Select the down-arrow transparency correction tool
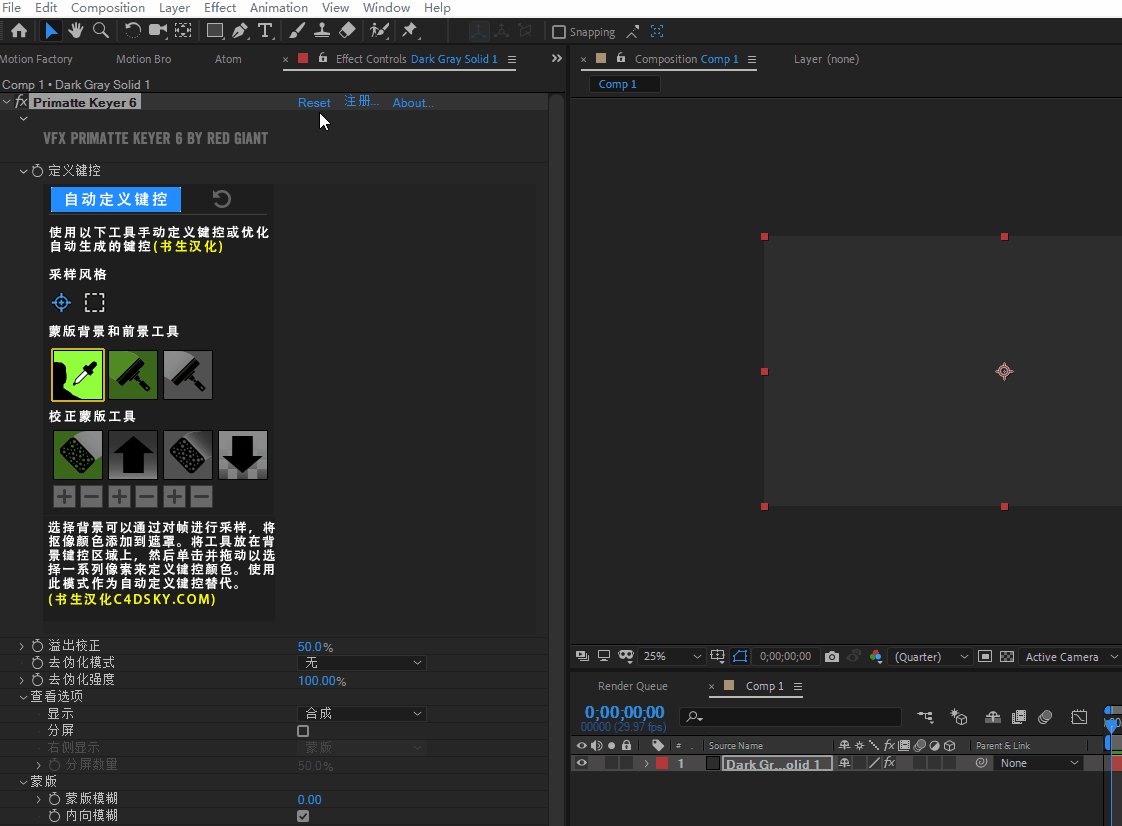Screen dimensions: 1122x826 pyautogui.click(x=243, y=455)
